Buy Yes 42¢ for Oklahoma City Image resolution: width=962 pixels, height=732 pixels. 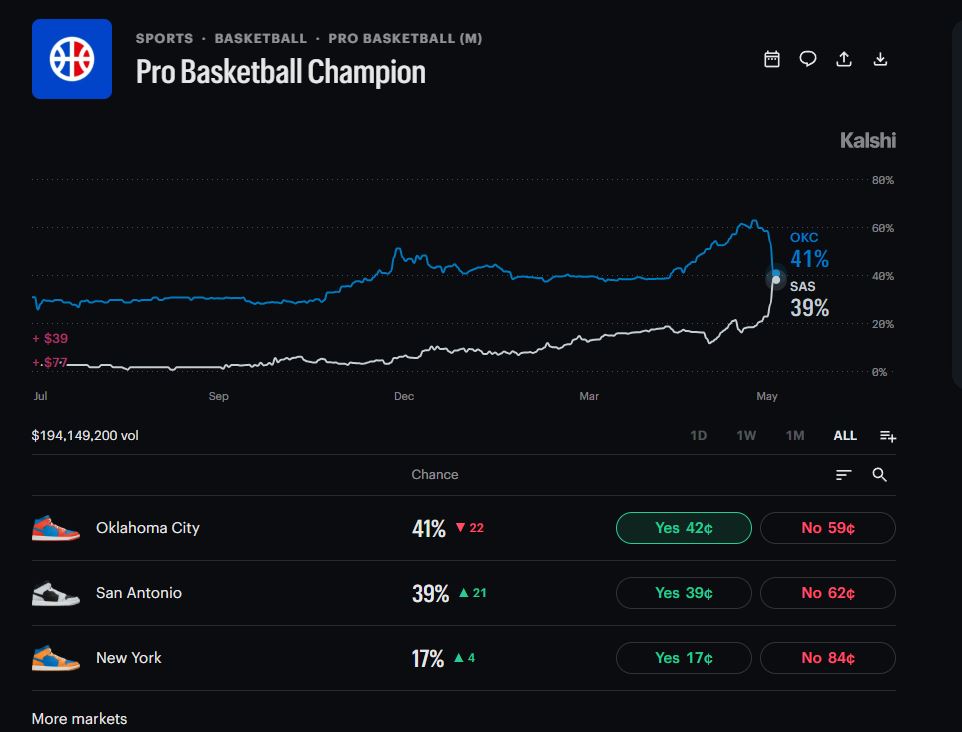click(683, 528)
